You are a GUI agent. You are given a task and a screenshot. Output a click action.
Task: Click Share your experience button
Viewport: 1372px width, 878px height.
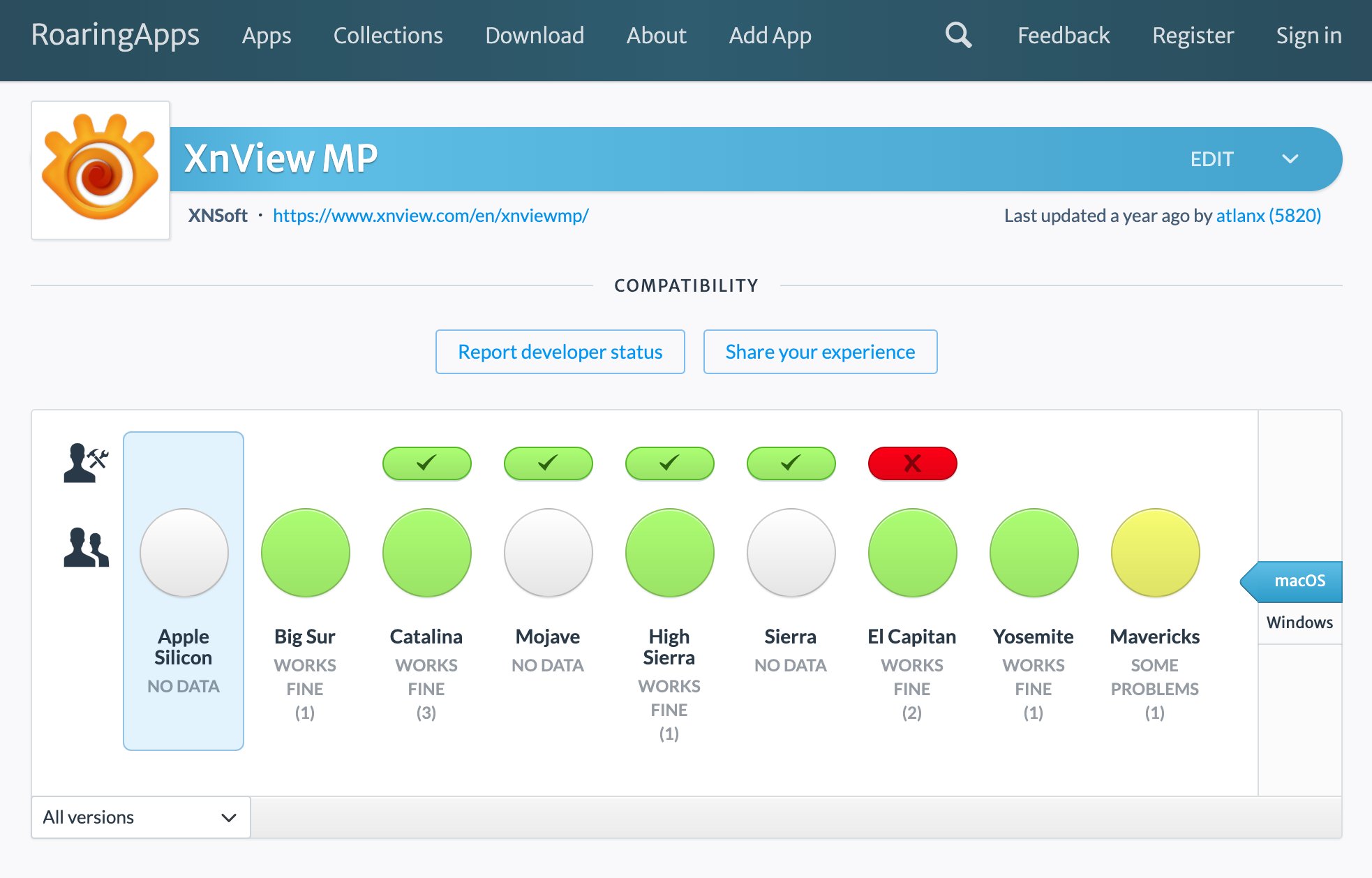click(x=820, y=352)
